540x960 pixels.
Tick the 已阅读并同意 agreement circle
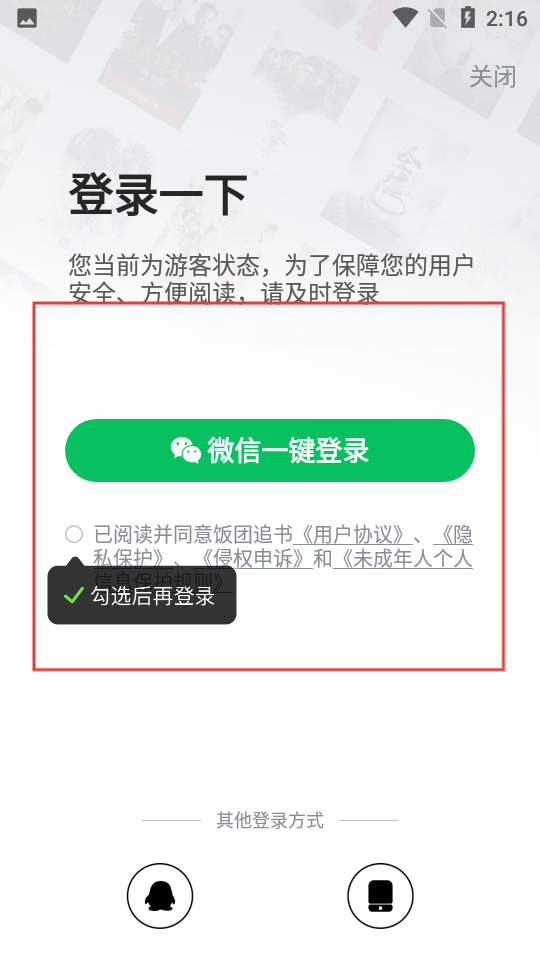pos(74,534)
